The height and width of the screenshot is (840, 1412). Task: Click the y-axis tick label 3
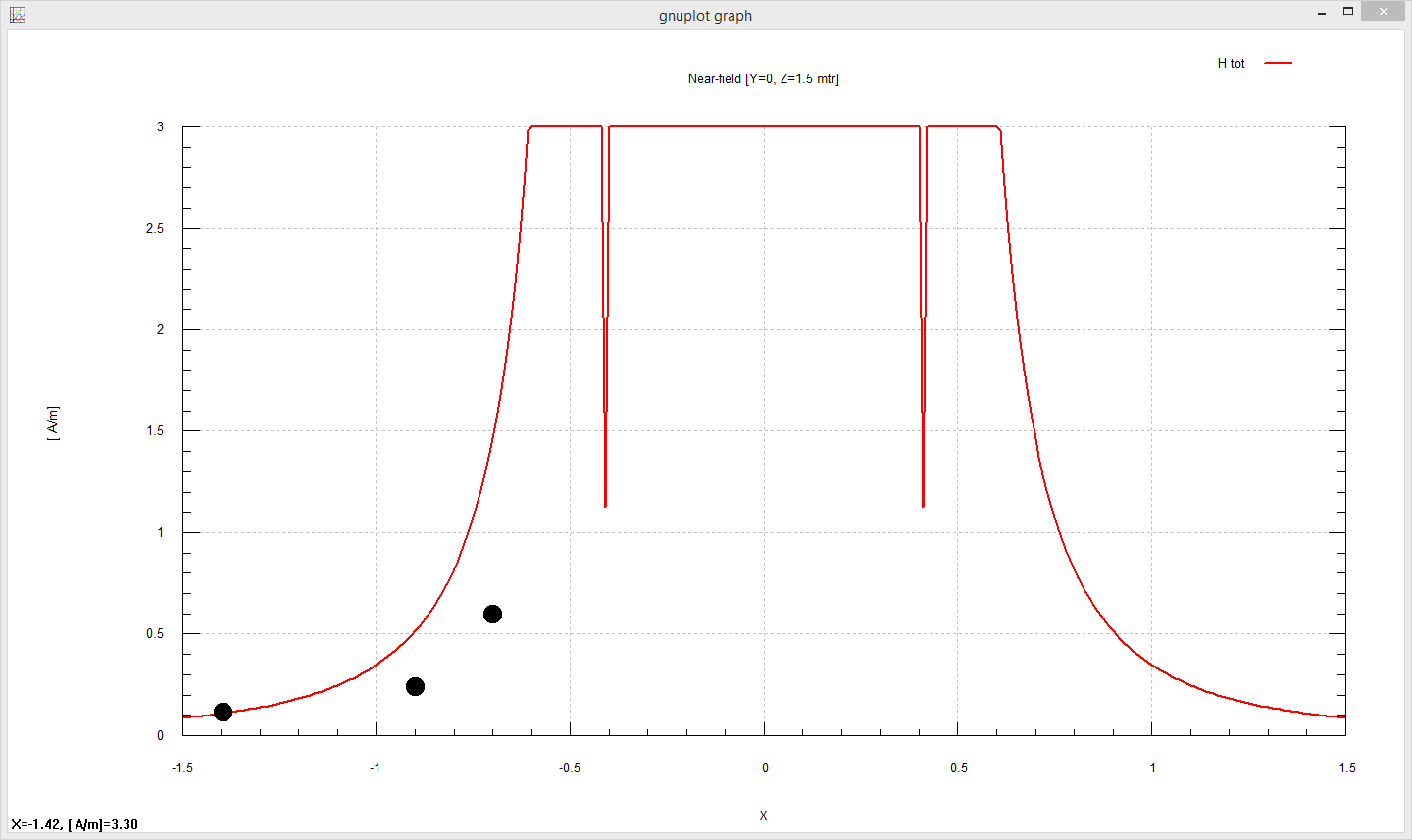pyautogui.click(x=161, y=126)
